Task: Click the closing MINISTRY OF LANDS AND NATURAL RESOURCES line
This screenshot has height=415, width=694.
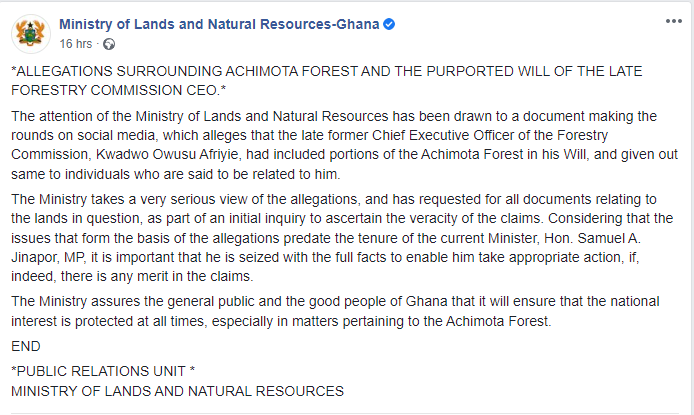Action: click(177, 391)
